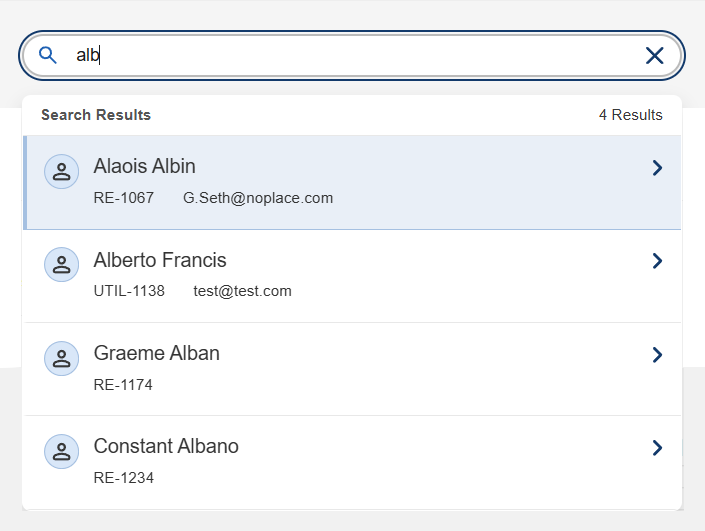The image size is (705, 531).
Task: Select the Graeme Alban name
Action: (156, 353)
